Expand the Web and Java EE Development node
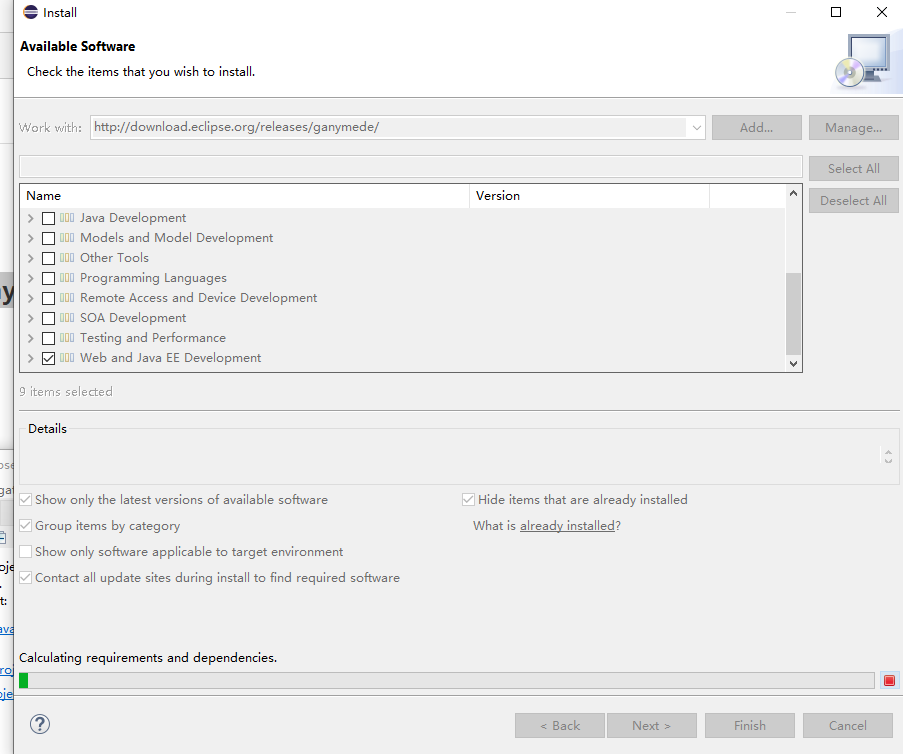The image size is (903, 754). [x=31, y=358]
